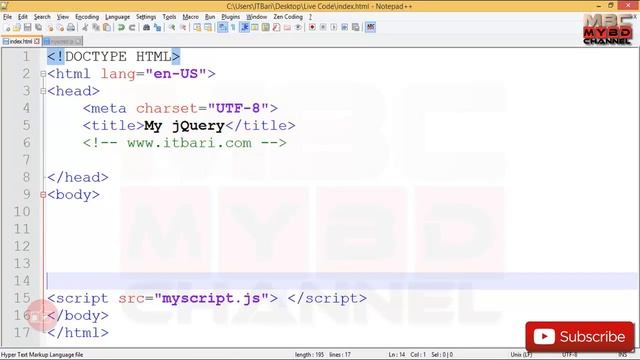Click the Function List toolbar icon

(x=276, y=27)
